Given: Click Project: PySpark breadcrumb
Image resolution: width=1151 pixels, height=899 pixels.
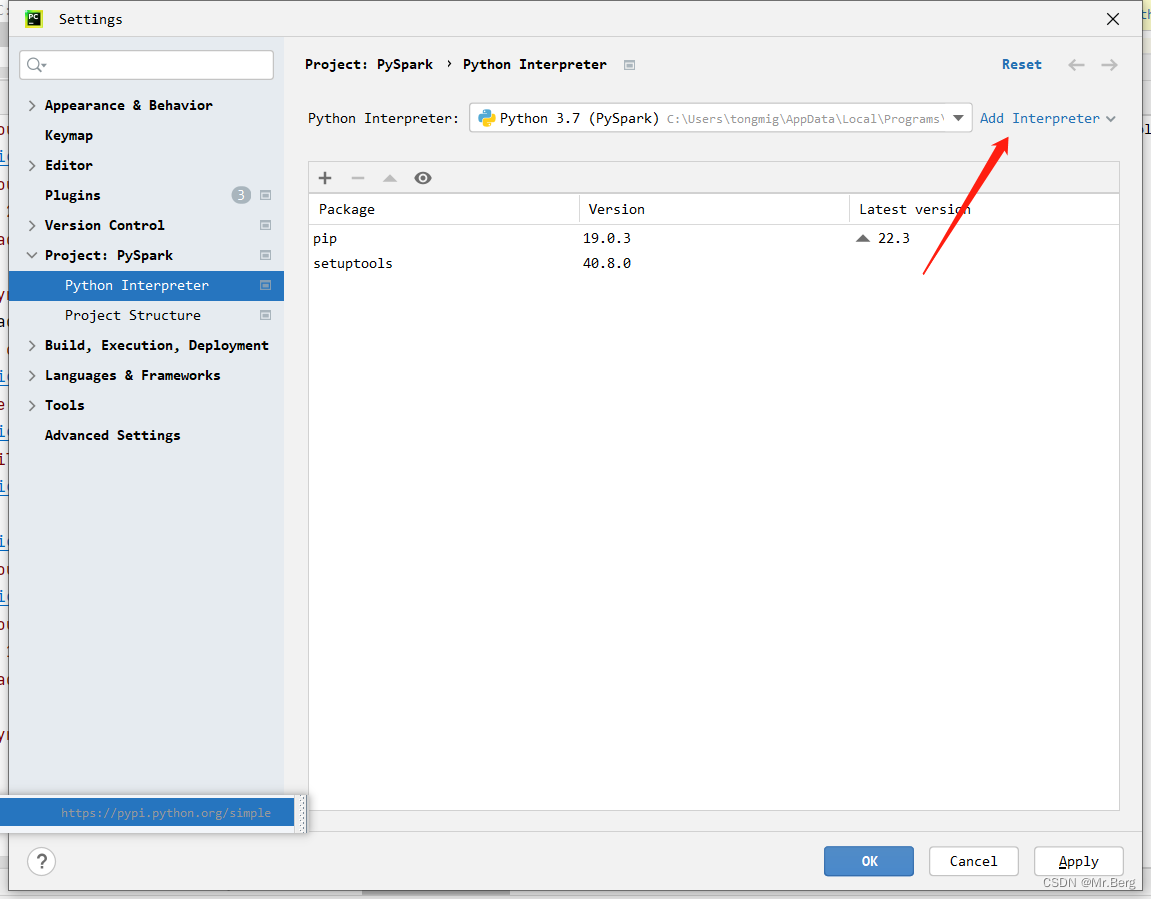Looking at the screenshot, I should pos(368,65).
